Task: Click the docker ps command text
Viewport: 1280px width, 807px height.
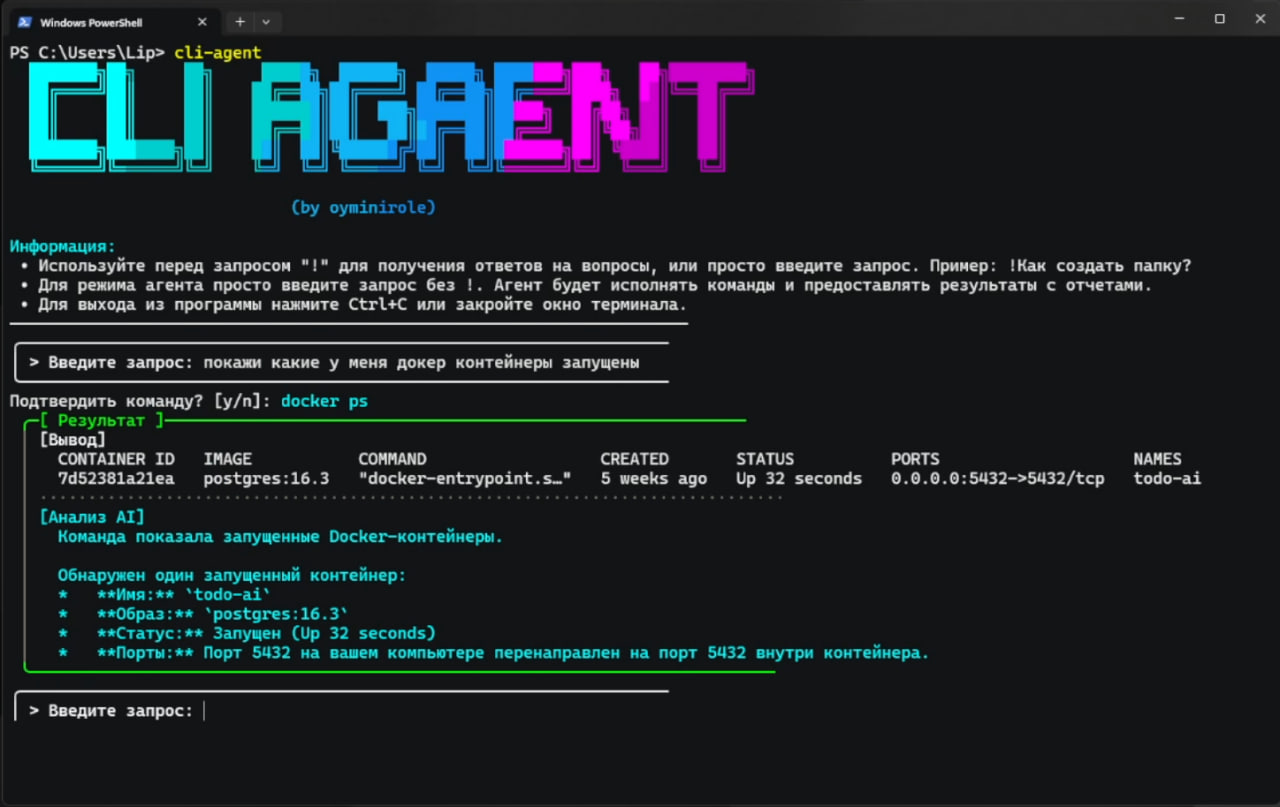Action: coord(324,400)
